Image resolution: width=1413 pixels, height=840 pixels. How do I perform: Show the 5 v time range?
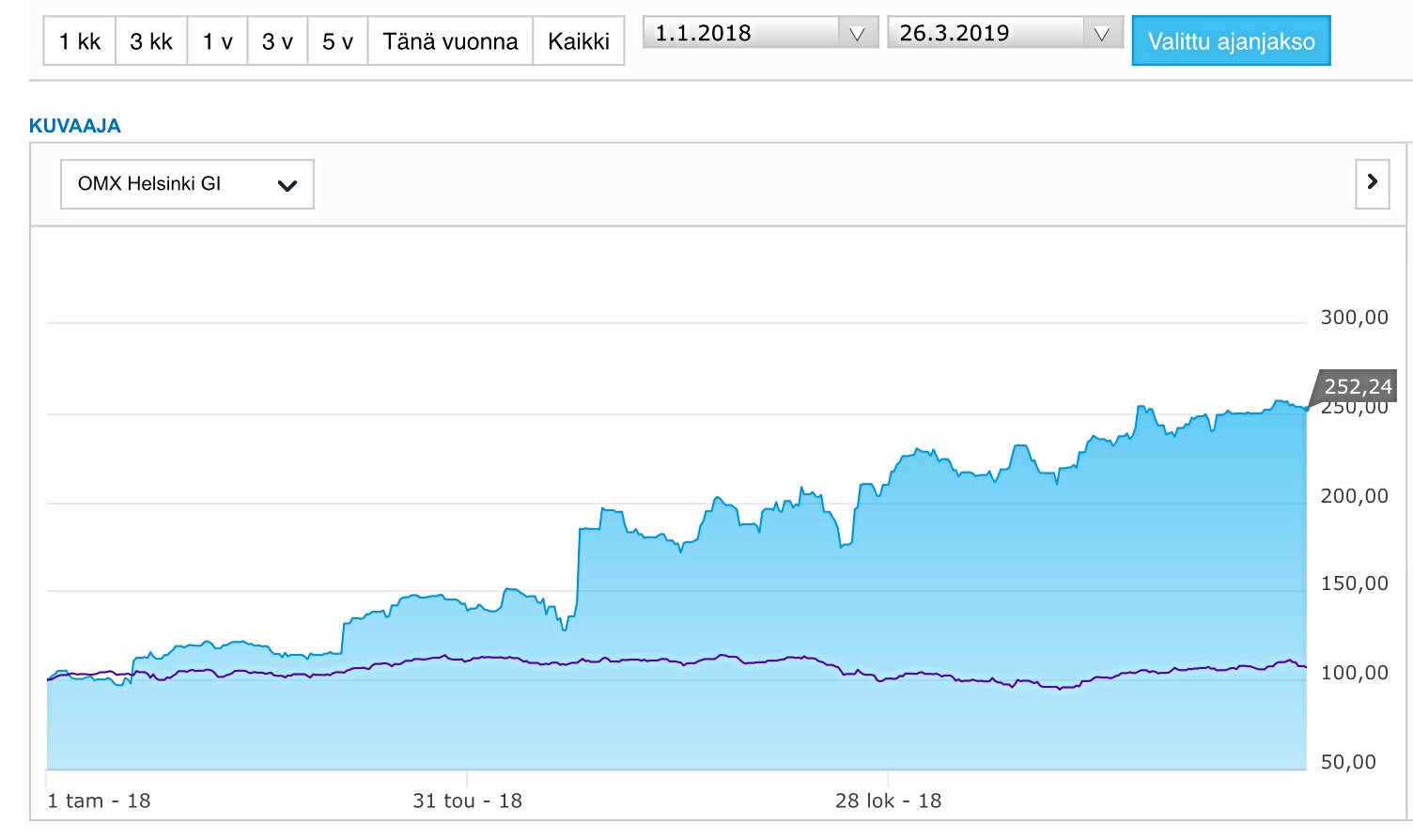(337, 41)
